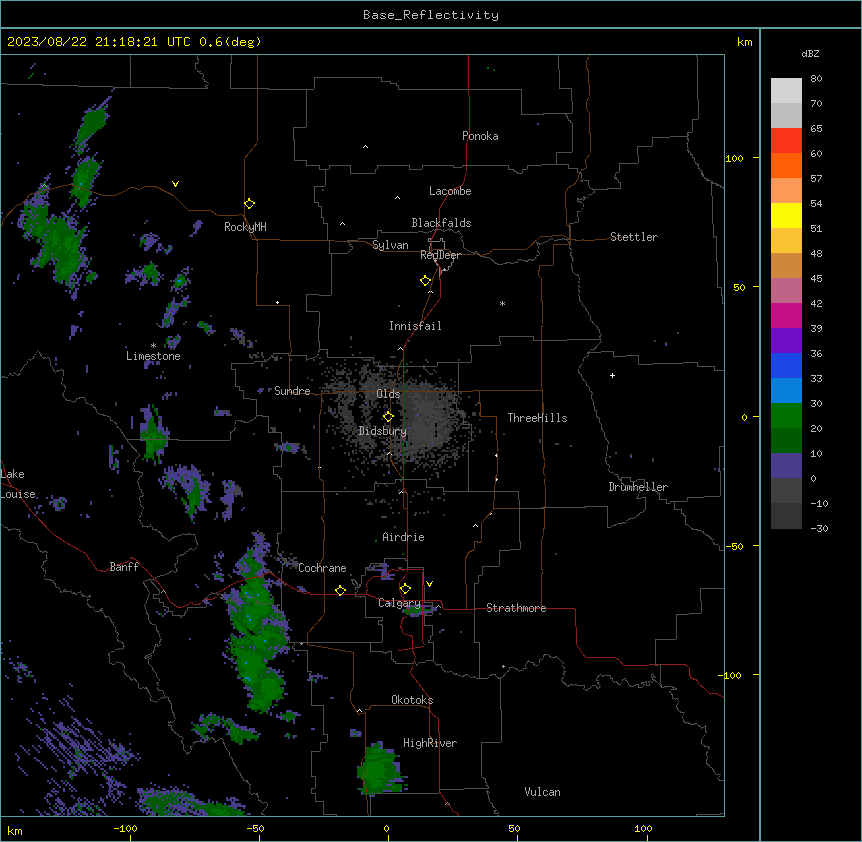This screenshot has height=842, width=862.
Task: Click the Cochrane town label
Action: click(x=322, y=568)
